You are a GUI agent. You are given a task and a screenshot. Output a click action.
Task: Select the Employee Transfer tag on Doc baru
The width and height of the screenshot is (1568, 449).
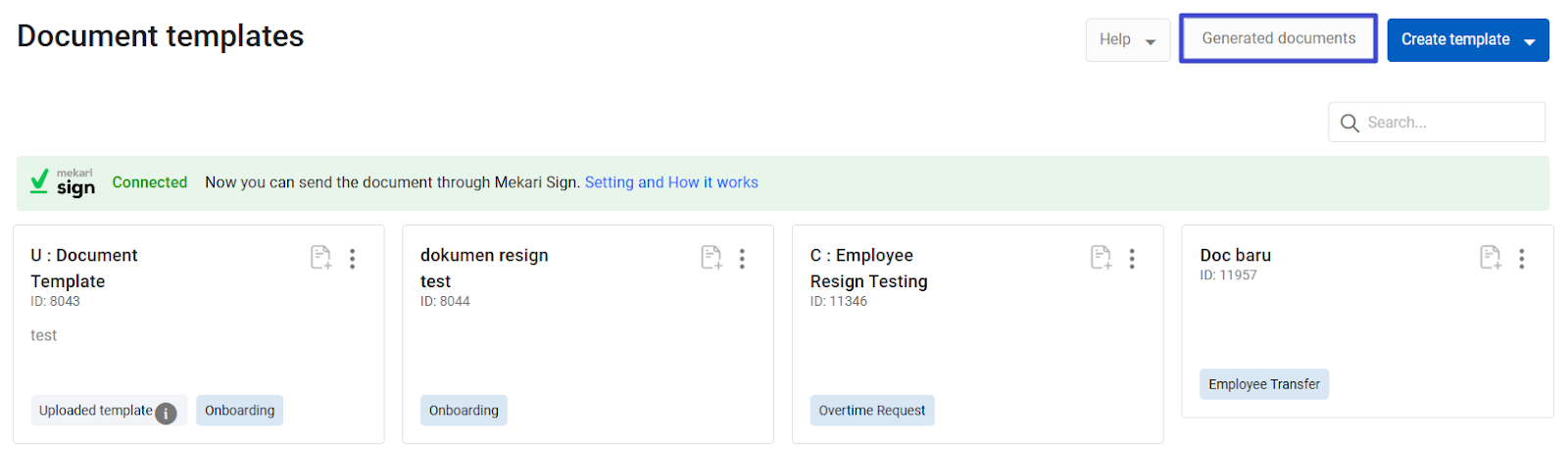[1263, 384]
